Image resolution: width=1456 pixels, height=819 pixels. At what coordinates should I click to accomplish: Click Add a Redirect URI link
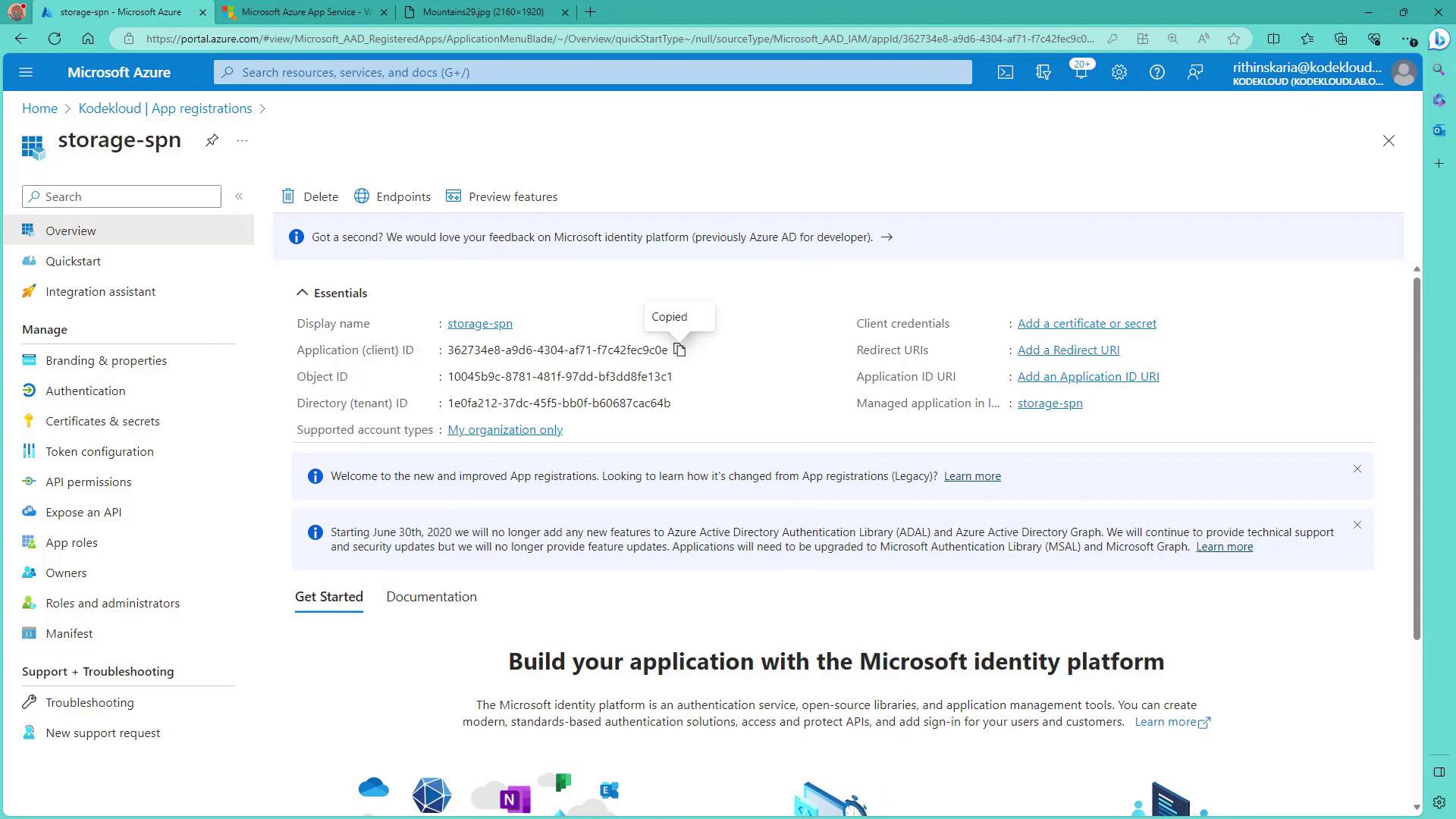[1068, 350]
